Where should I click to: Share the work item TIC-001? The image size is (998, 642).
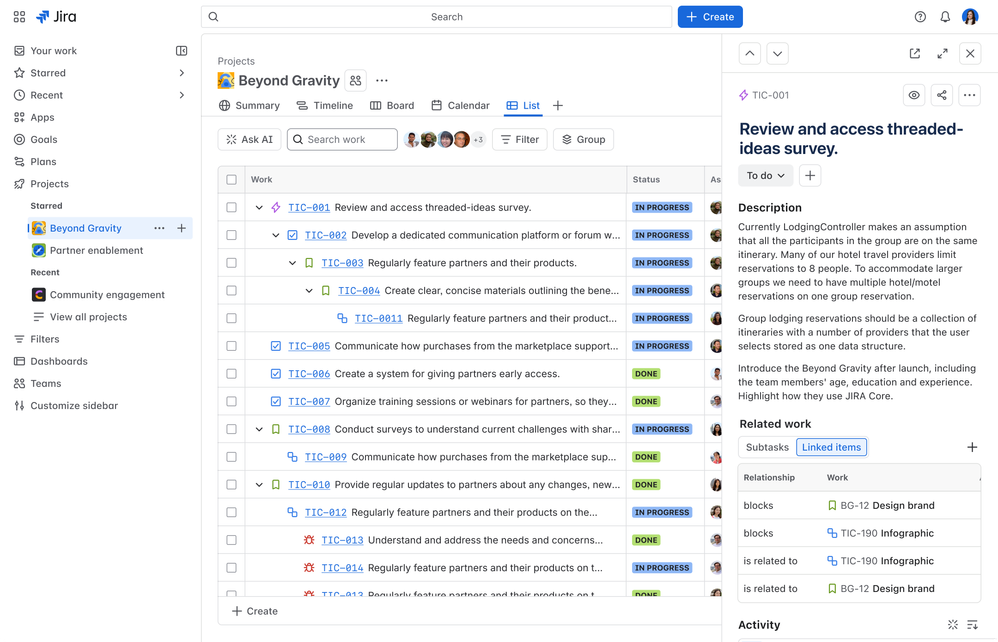tap(941, 95)
